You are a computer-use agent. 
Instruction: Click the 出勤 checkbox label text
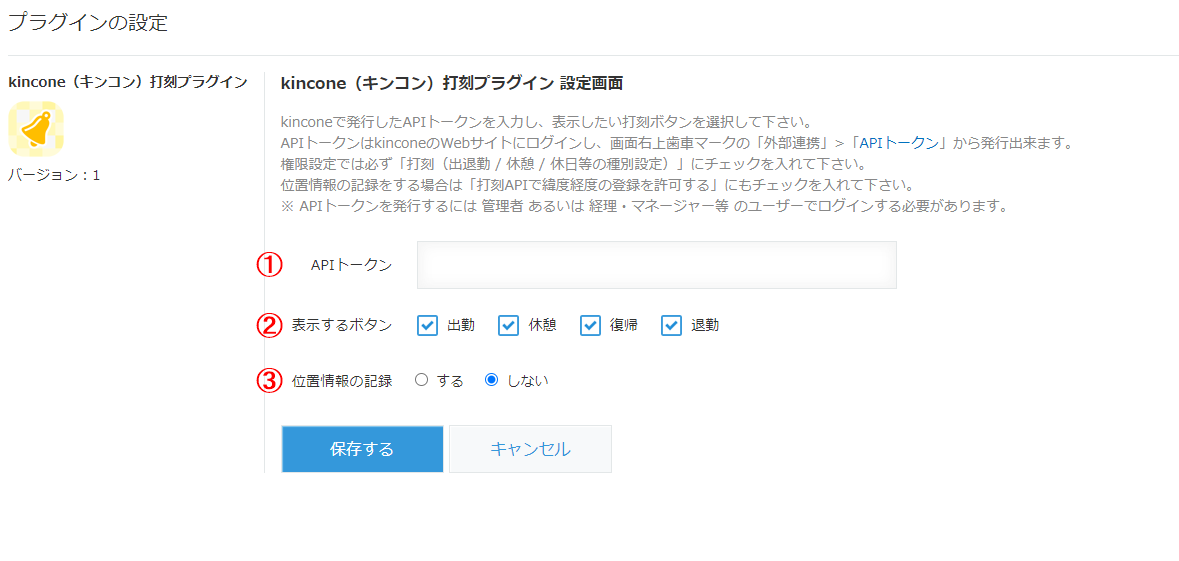(x=461, y=326)
